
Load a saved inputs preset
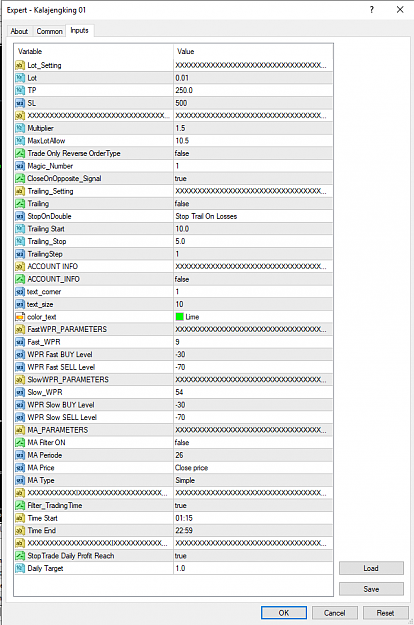click(x=371, y=568)
